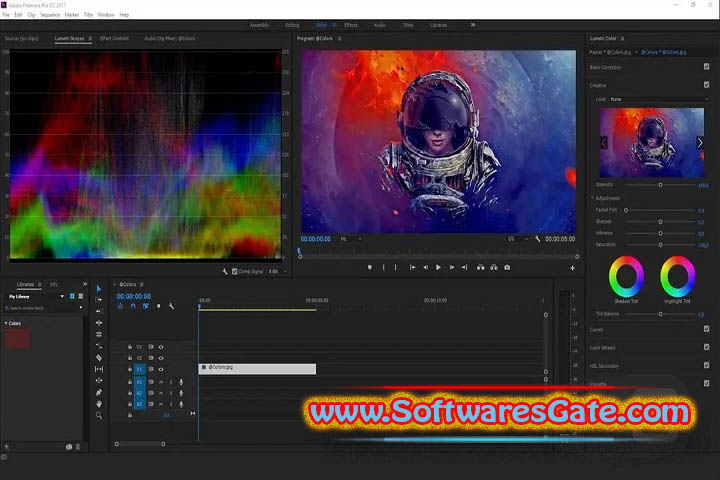Viewport: 720px width, 480px height.
Task: Switch to the Editing workspace tab
Action: click(292, 25)
